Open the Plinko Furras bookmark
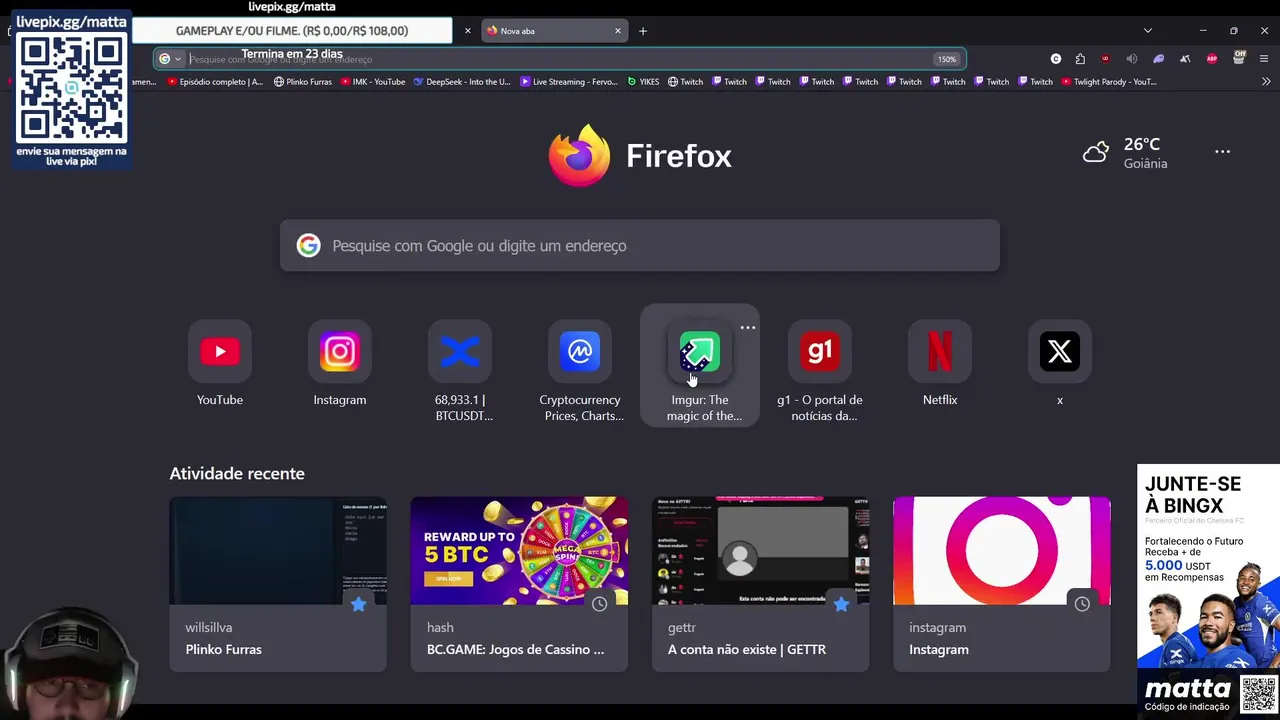Screen dimensions: 1280x720 coord(303,82)
